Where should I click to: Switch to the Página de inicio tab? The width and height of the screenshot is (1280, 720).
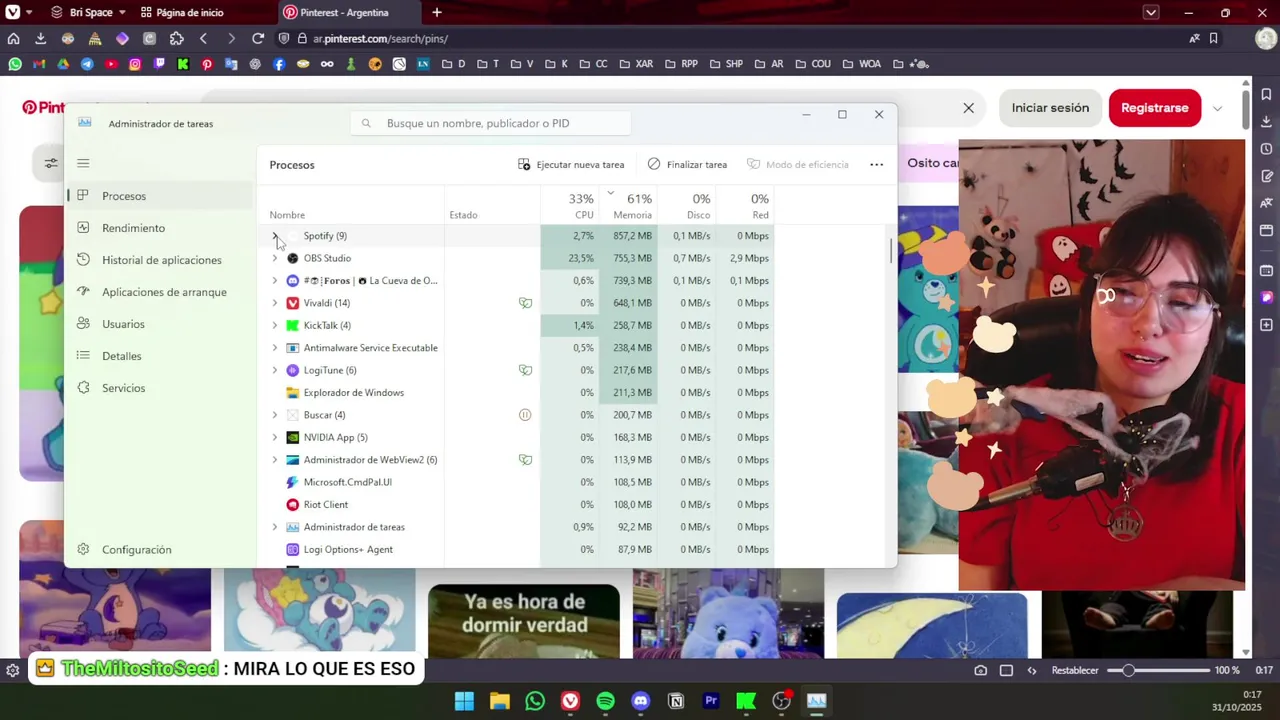(x=182, y=13)
